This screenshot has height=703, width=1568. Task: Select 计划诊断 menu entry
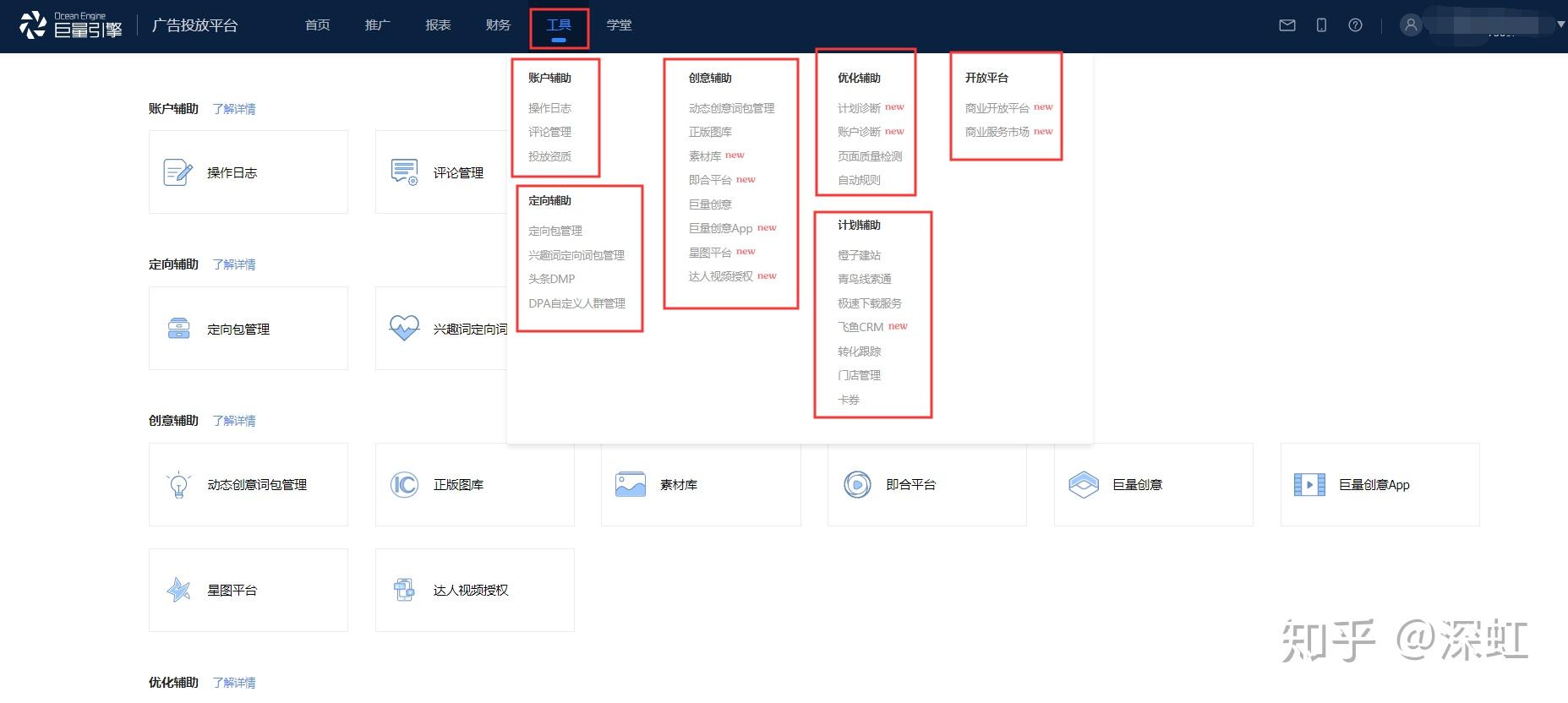pyautogui.click(x=859, y=108)
